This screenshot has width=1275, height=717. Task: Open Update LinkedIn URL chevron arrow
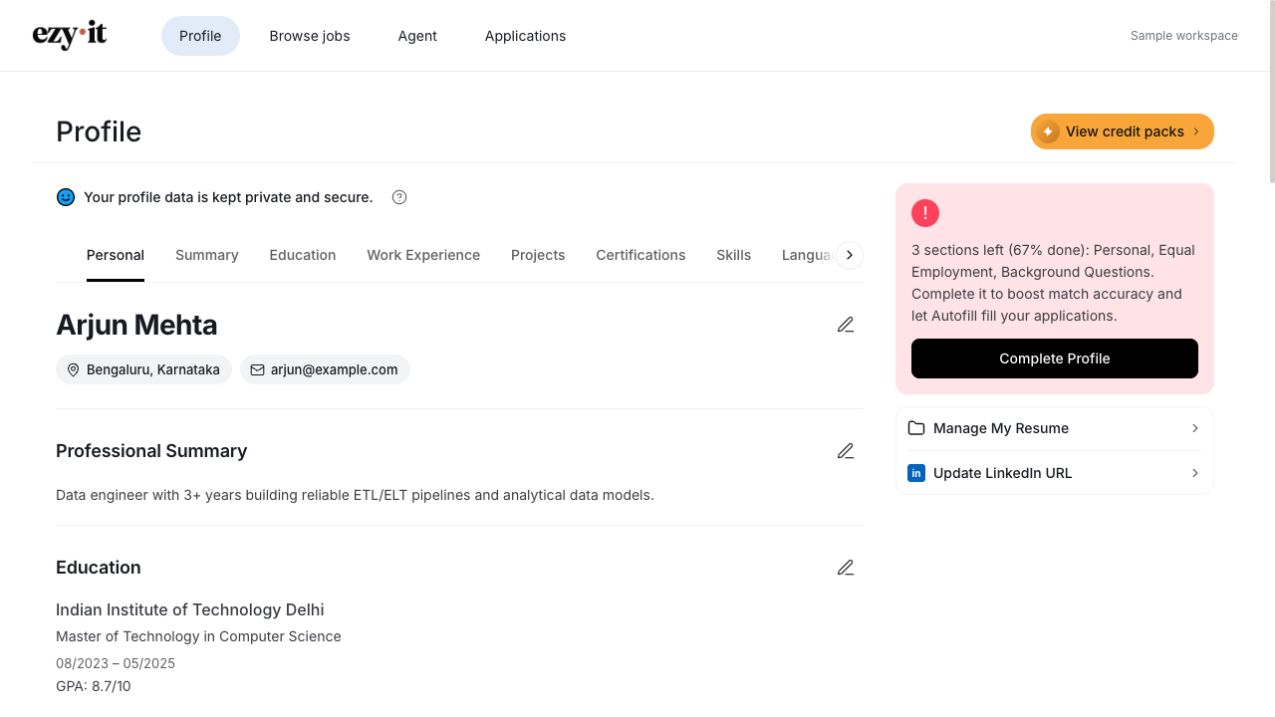pyautogui.click(x=1195, y=473)
